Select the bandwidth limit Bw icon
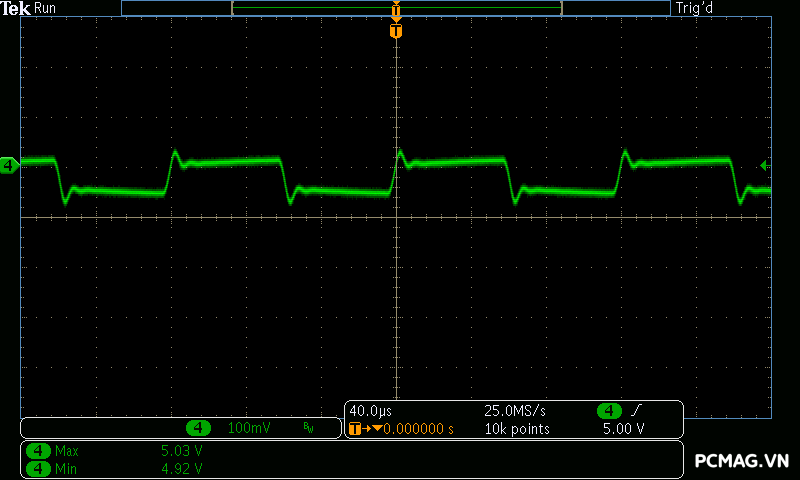This screenshot has height=480, width=800. [308, 428]
